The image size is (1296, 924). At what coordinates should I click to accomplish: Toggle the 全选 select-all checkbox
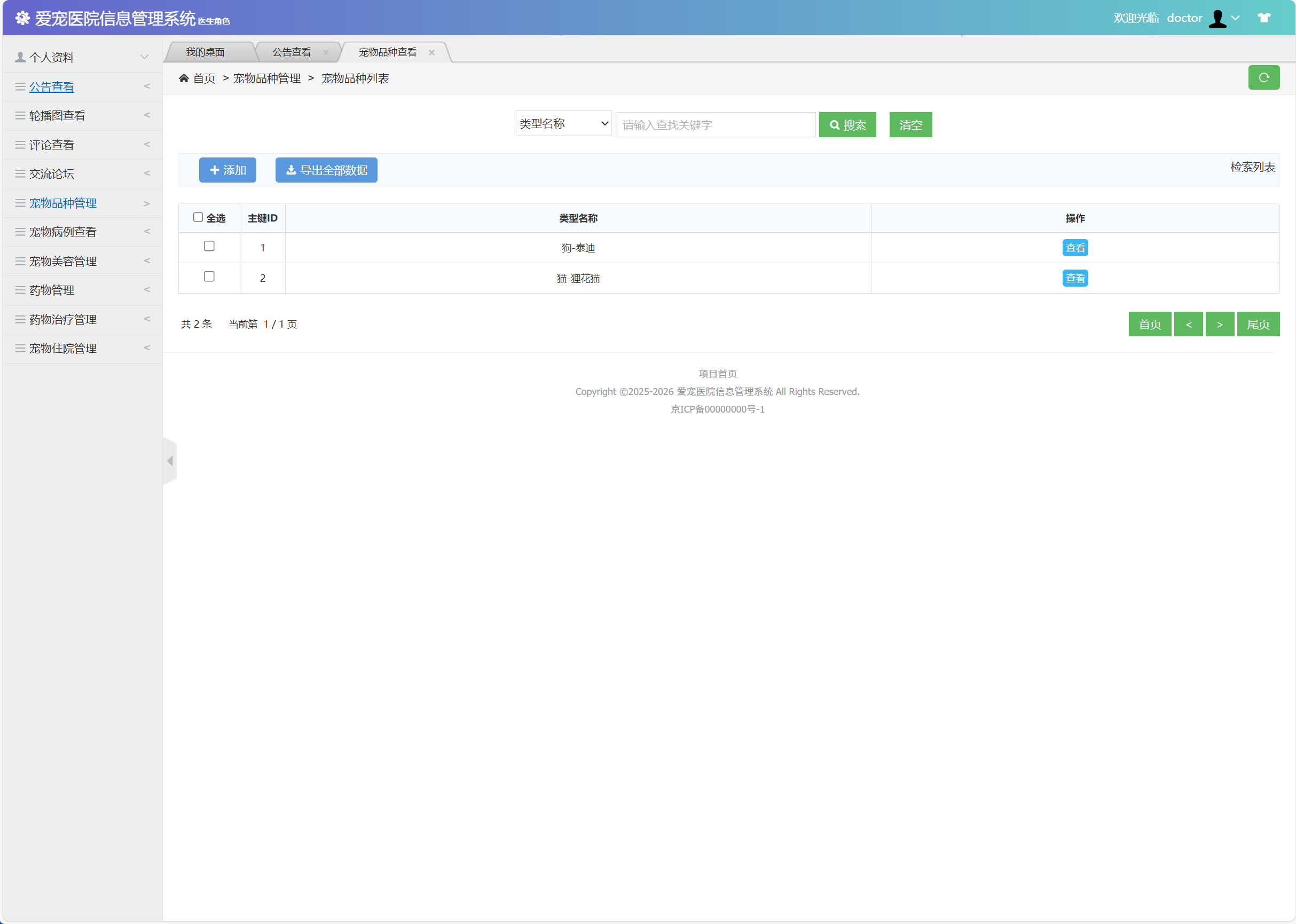198,217
